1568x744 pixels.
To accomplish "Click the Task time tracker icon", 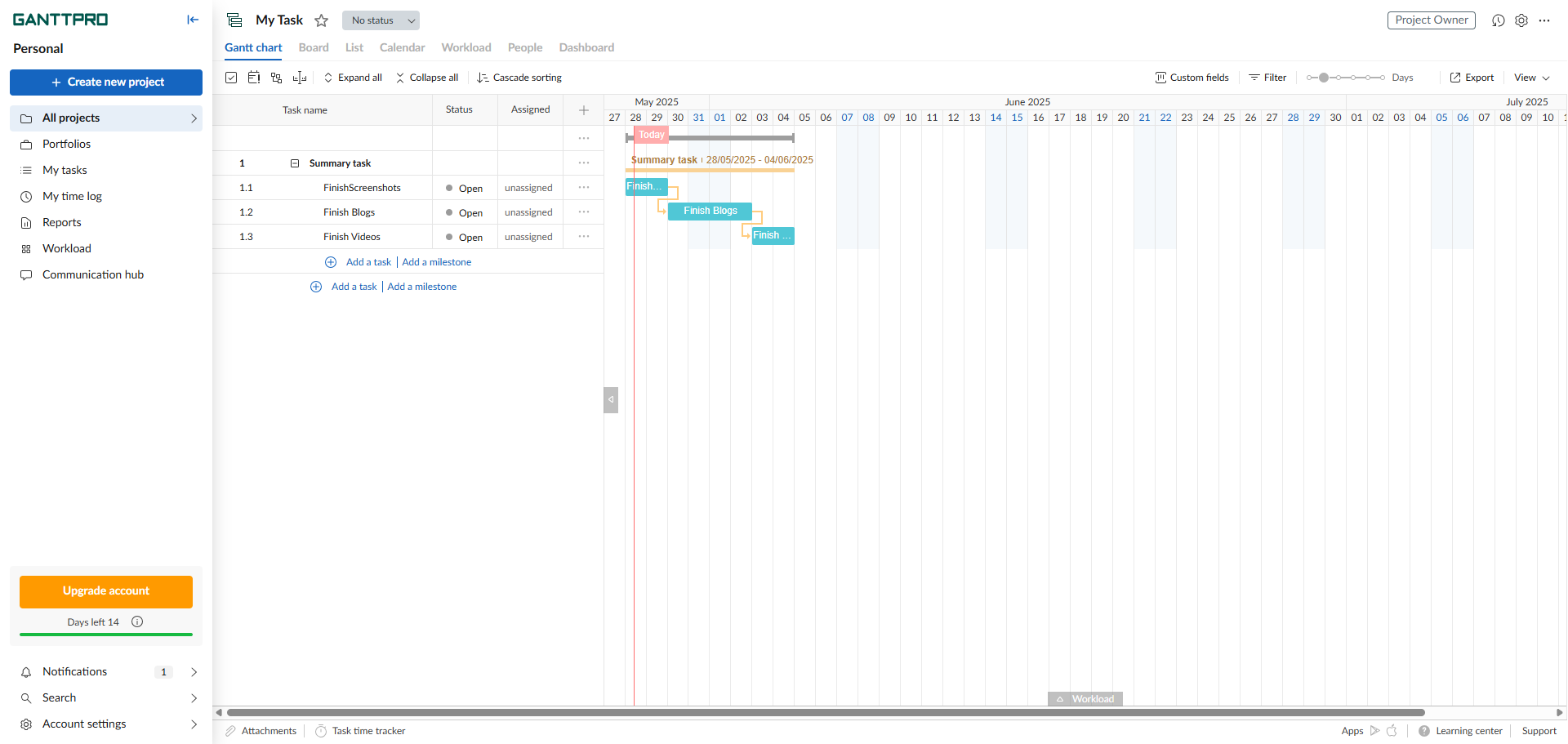I will coord(321,731).
